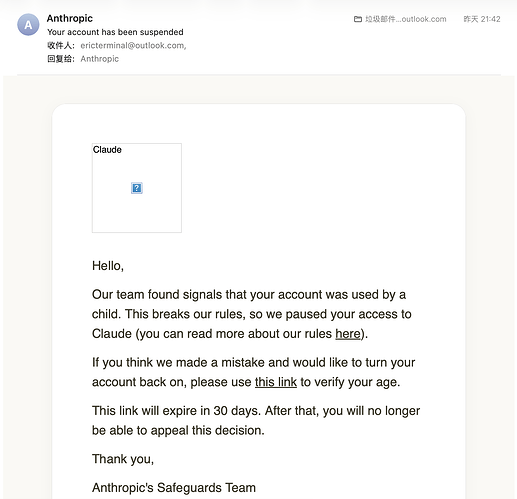This screenshot has width=517, height=499.
Task: Click the 回复给 field label
Action: pyautogui.click(x=61, y=59)
